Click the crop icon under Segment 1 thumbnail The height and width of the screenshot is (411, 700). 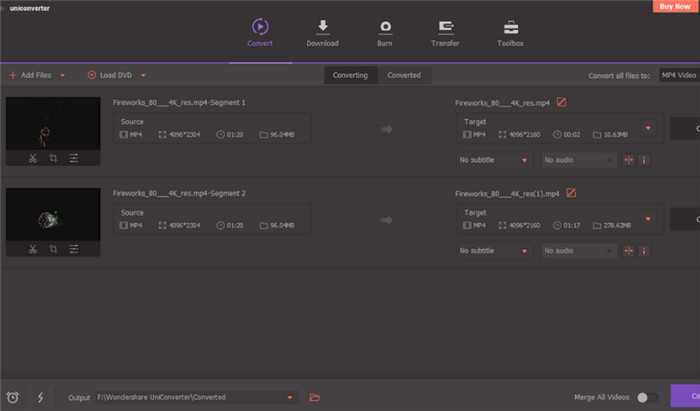[53, 158]
